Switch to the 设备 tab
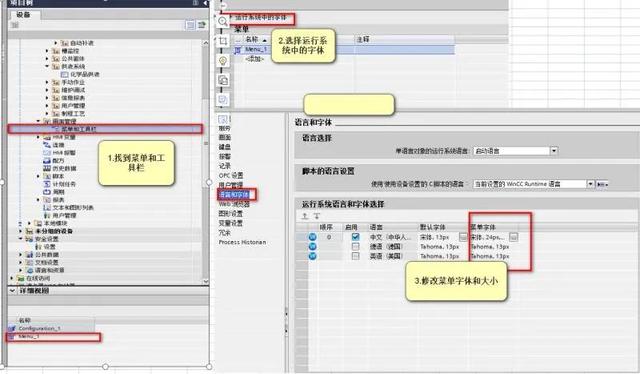640x374 pixels. click(23, 14)
